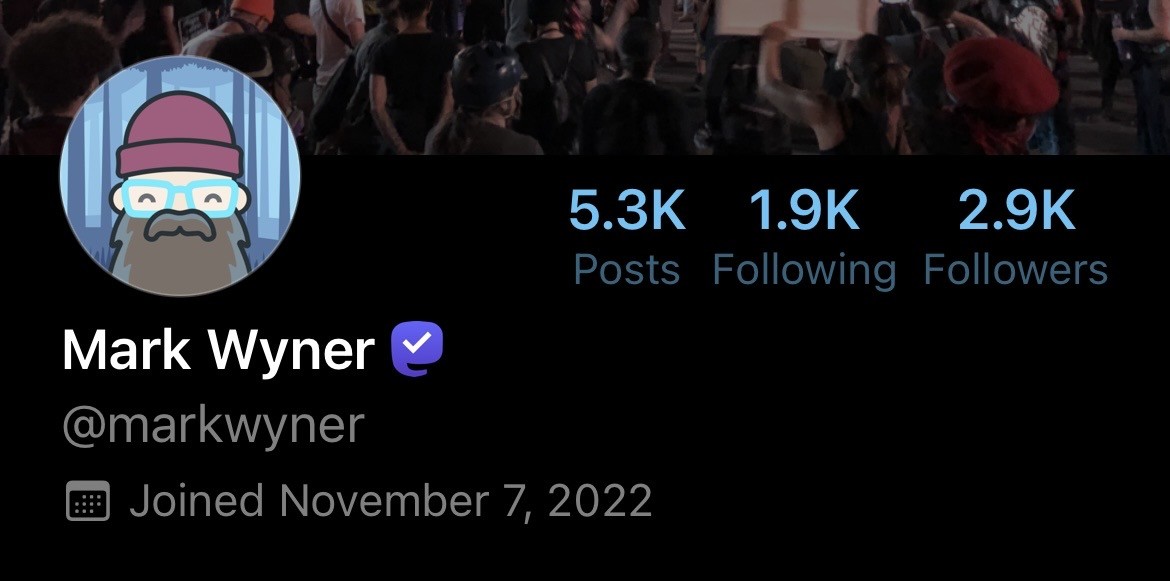1170x581 pixels.
Task: Open the 5.3K posts count
Action: click(x=627, y=211)
